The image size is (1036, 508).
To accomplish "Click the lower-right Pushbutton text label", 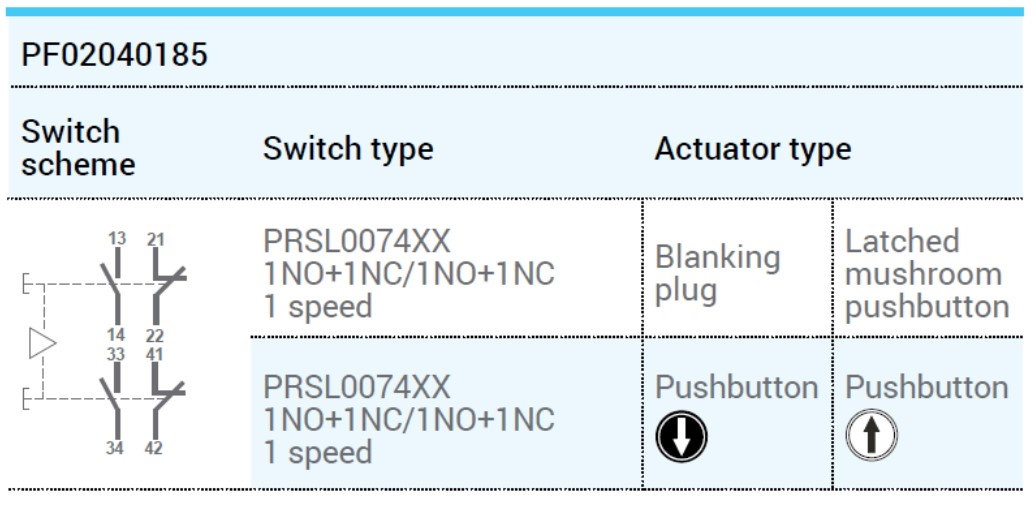I will [x=927, y=388].
